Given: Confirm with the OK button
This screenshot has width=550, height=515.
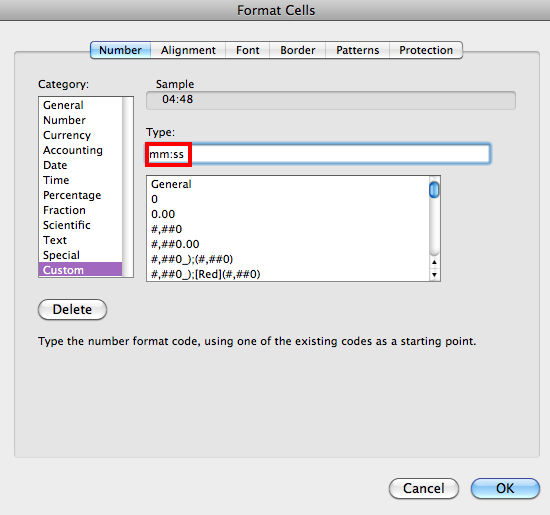Looking at the screenshot, I should click(x=505, y=488).
